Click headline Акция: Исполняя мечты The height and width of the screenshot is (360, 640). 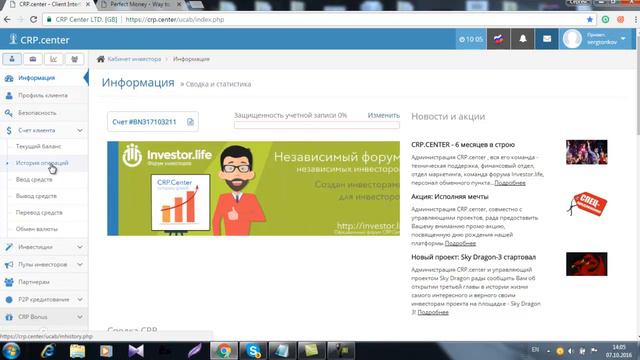[x=450, y=197]
